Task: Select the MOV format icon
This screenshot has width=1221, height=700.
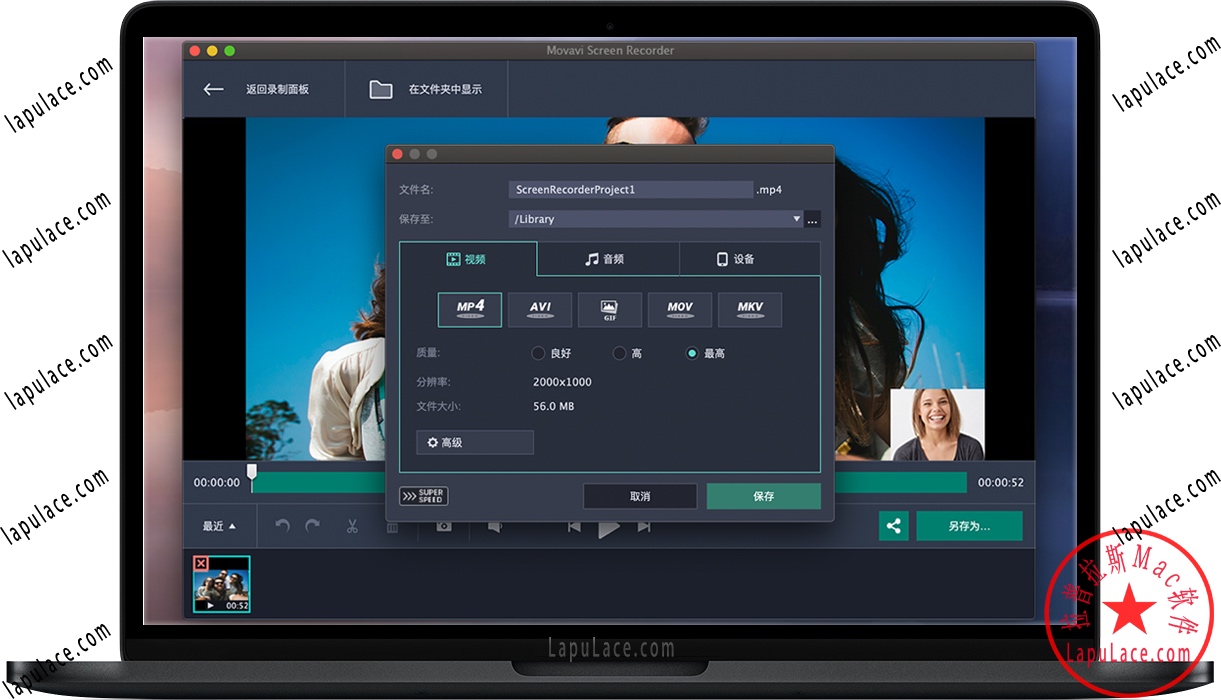Action: click(x=680, y=309)
